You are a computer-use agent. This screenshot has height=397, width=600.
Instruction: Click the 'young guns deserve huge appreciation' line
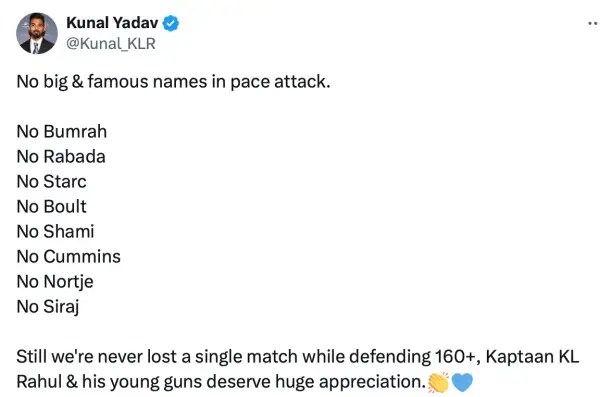tap(221, 382)
